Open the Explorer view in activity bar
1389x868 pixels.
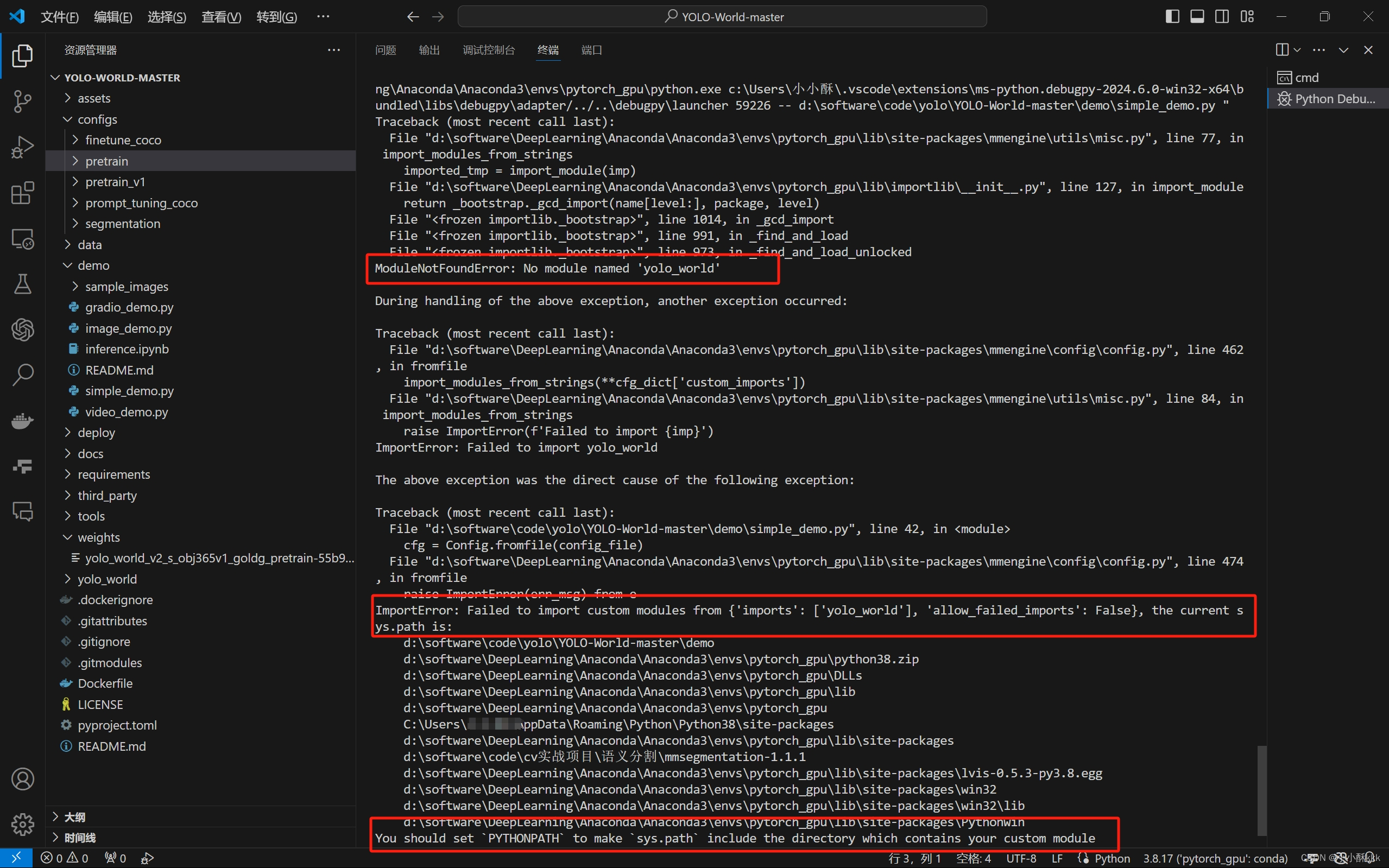click(22, 56)
